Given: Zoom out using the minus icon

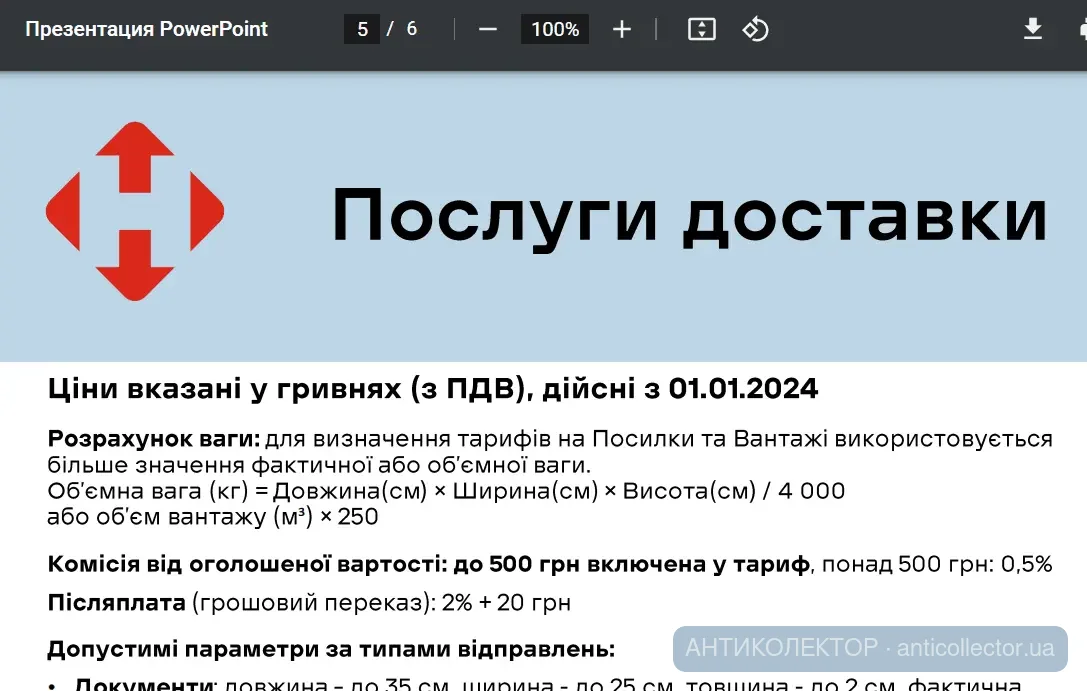Looking at the screenshot, I should [x=487, y=29].
